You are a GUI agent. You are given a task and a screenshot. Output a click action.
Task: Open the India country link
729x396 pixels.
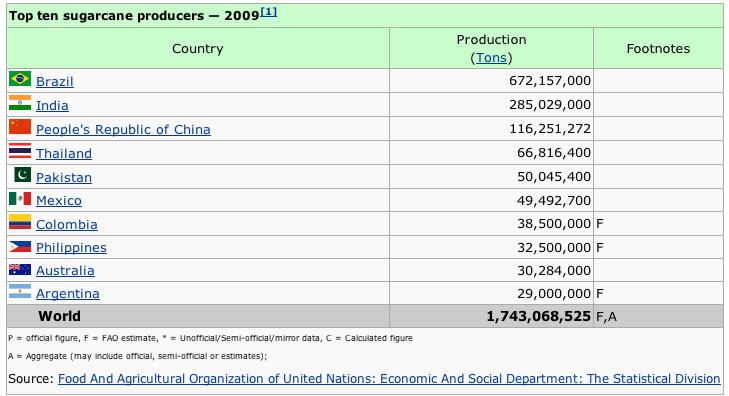pyautogui.click(x=53, y=106)
